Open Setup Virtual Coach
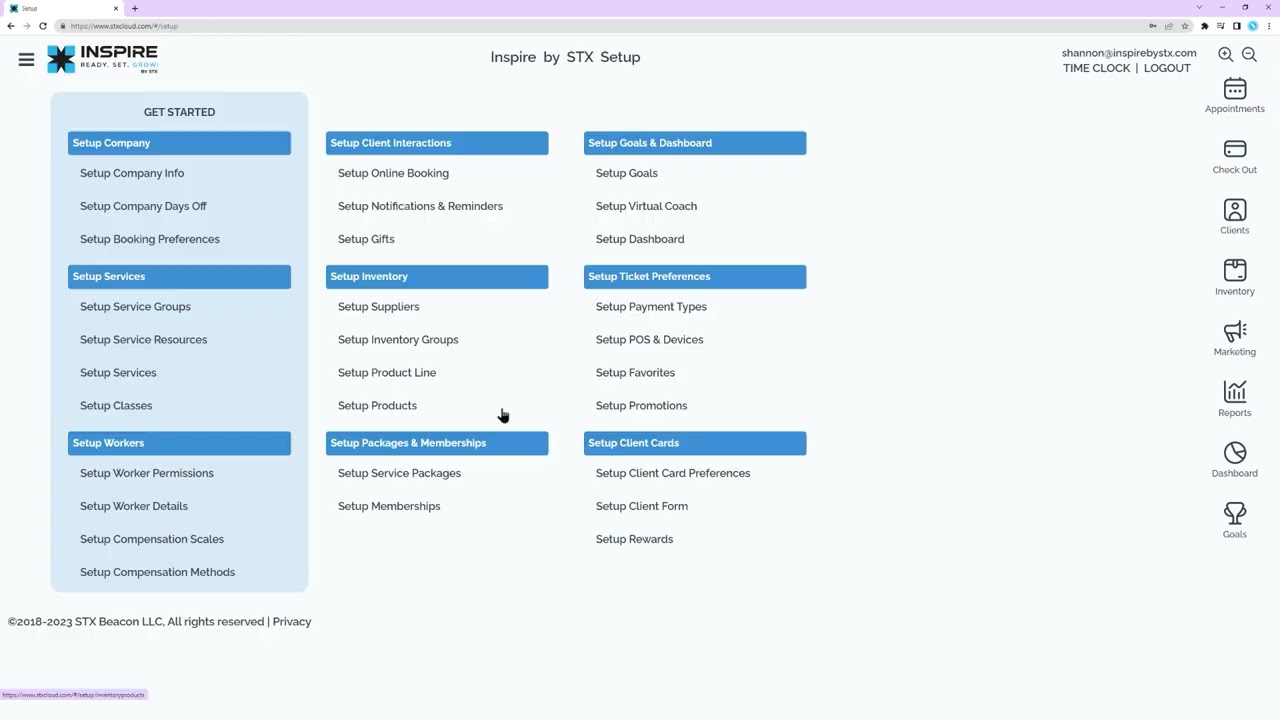Viewport: 1280px width, 720px height. (646, 206)
